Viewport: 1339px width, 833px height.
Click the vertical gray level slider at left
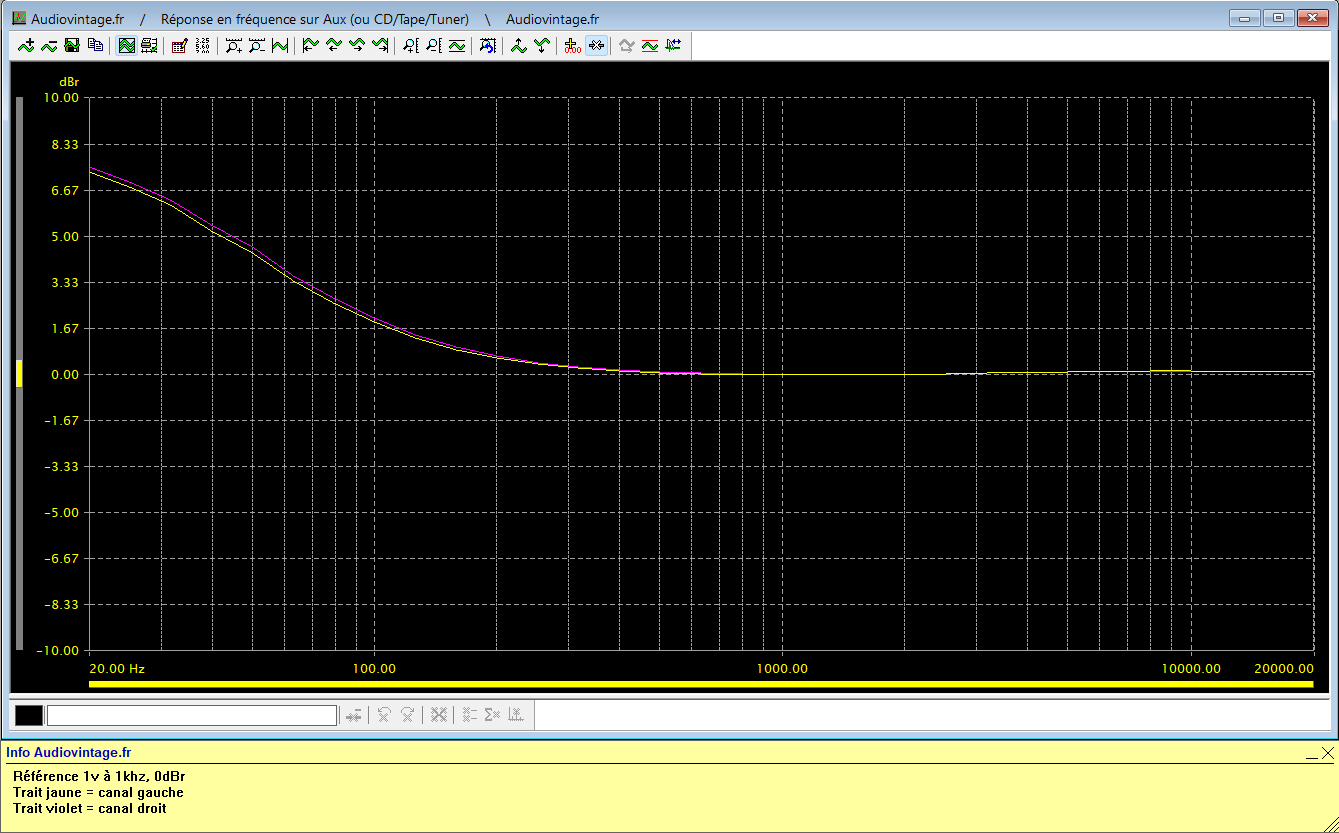(x=18, y=373)
